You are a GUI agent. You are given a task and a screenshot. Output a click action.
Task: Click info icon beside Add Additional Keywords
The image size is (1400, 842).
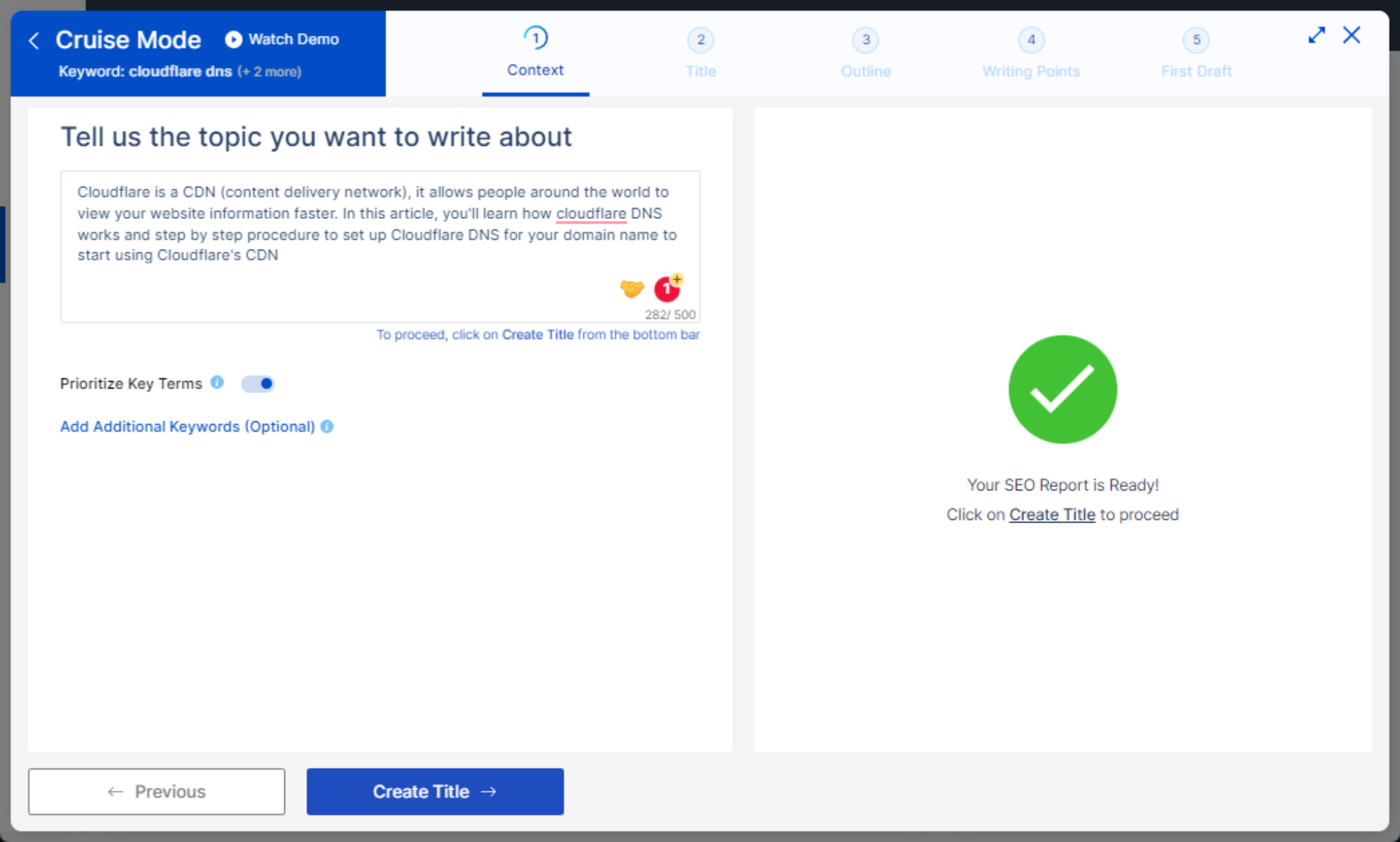tap(327, 426)
